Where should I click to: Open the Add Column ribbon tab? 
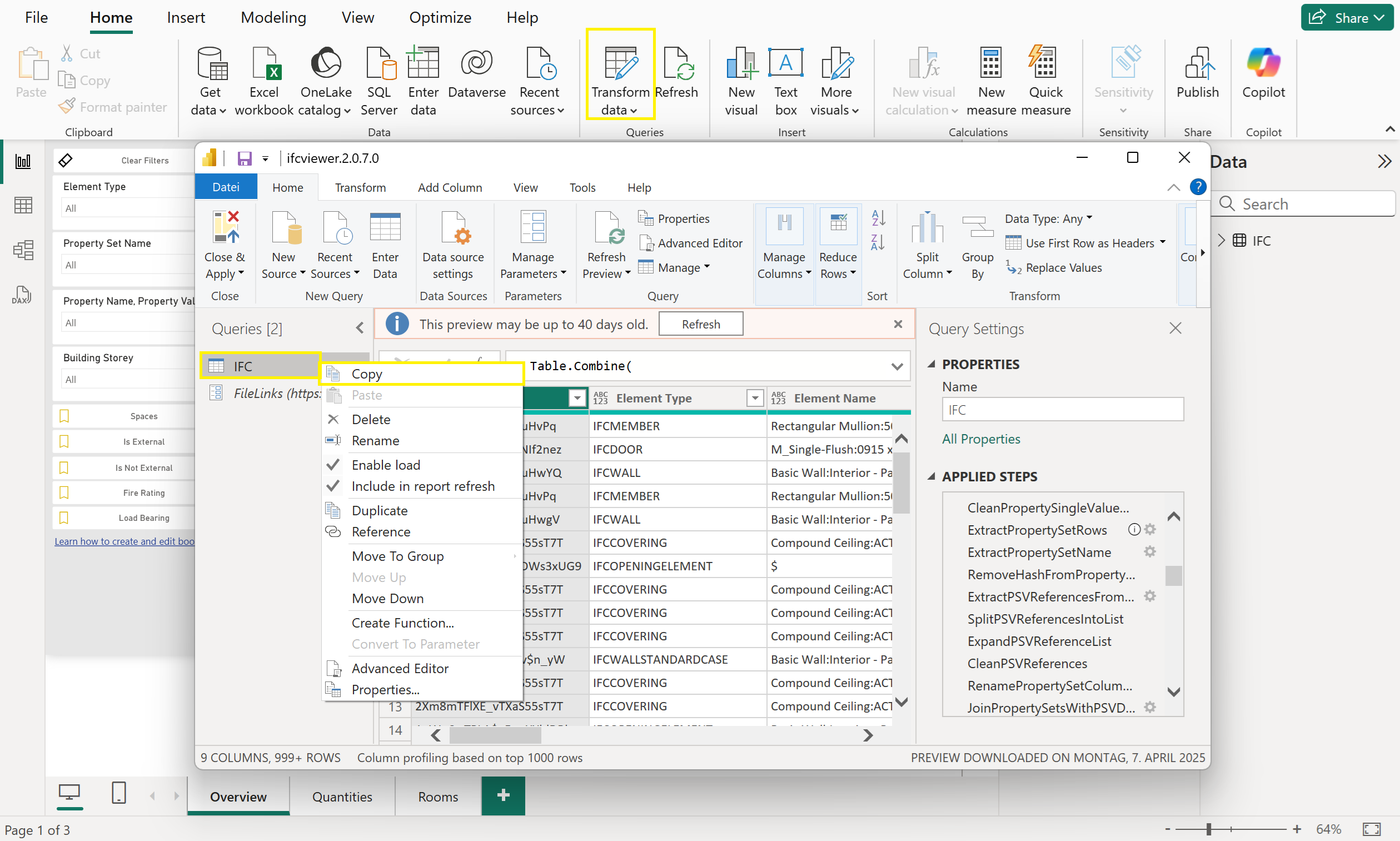pos(450,187)
